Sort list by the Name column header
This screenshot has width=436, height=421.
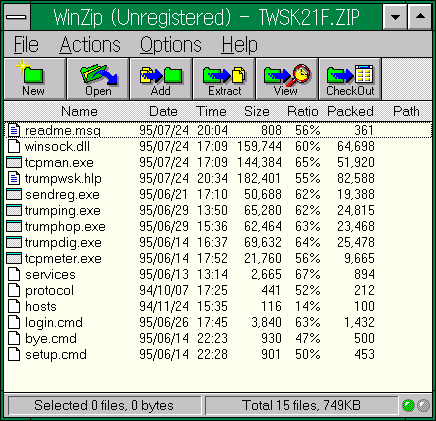point(79,111)
